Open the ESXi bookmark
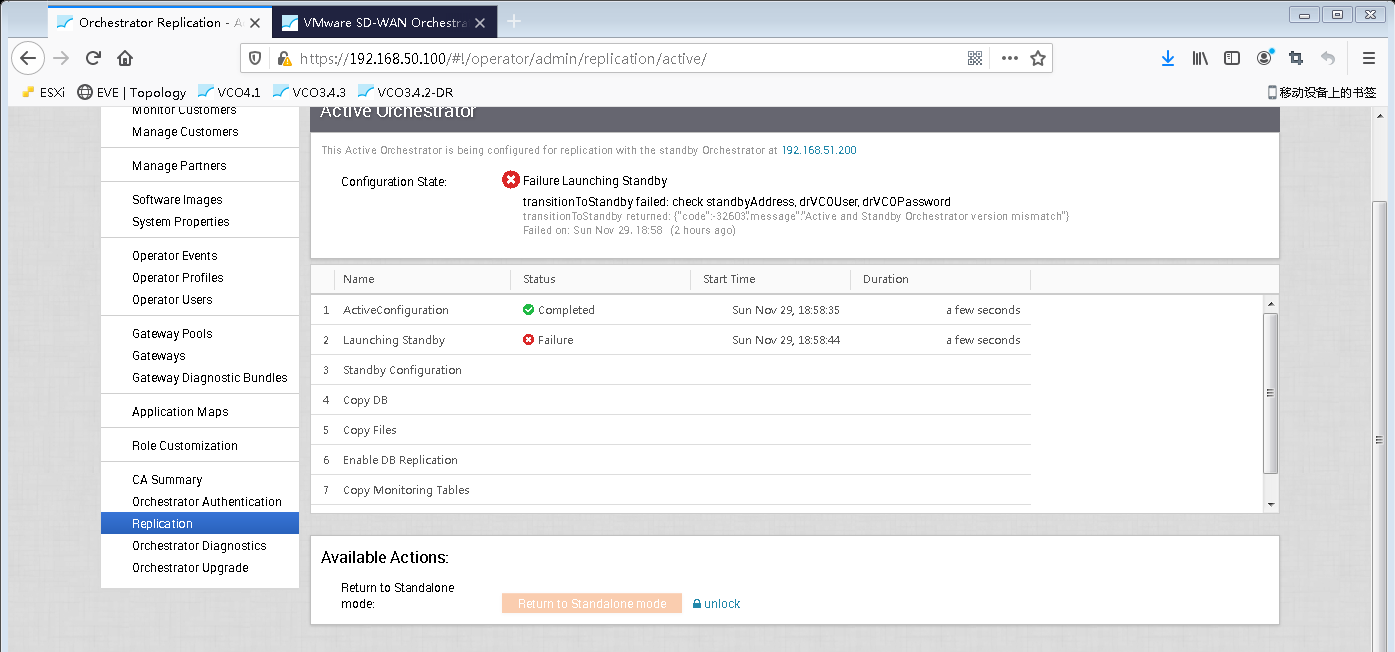 click(x=43, y=92)
